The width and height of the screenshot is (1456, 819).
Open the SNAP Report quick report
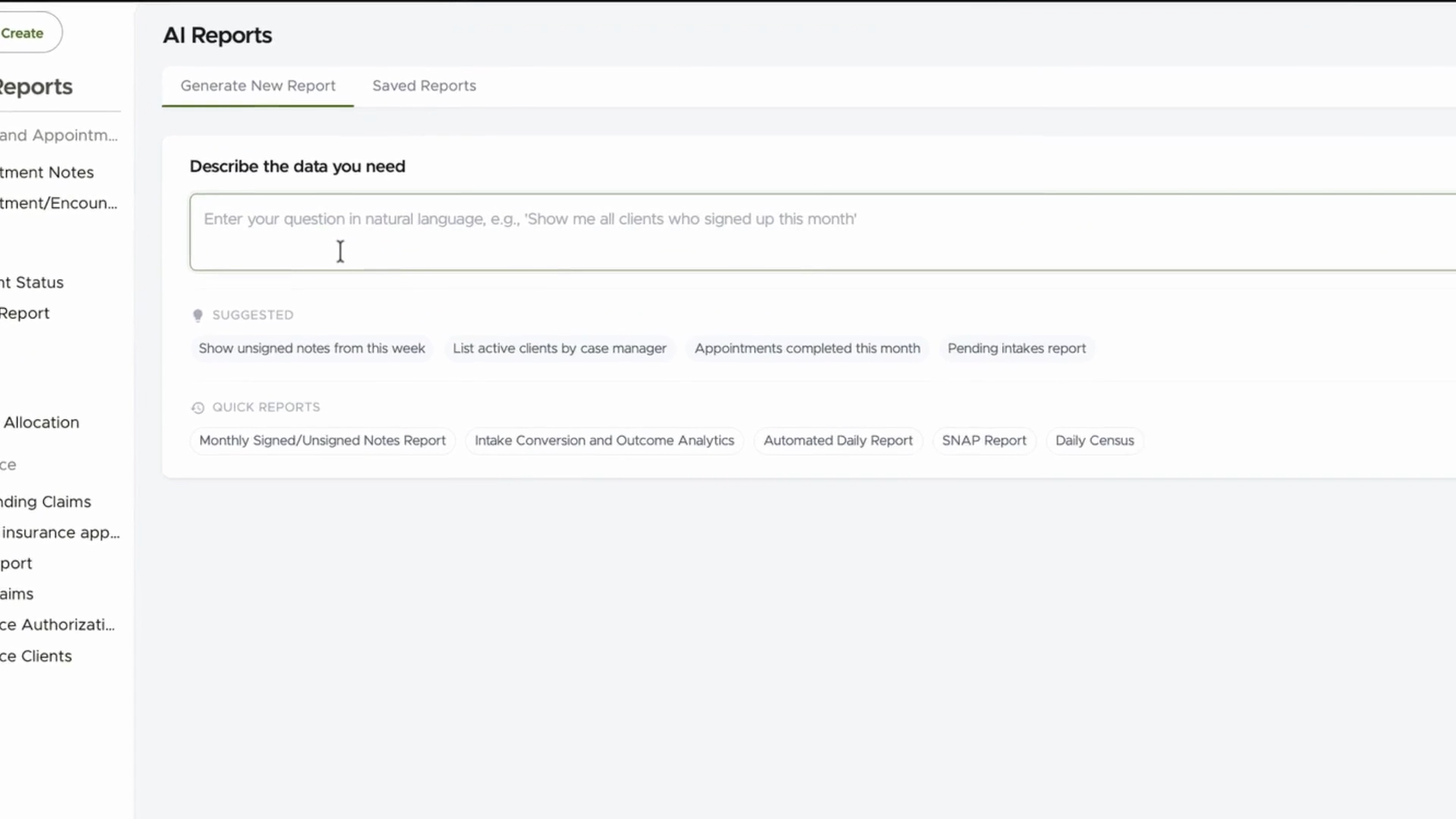tap(984, 441)
